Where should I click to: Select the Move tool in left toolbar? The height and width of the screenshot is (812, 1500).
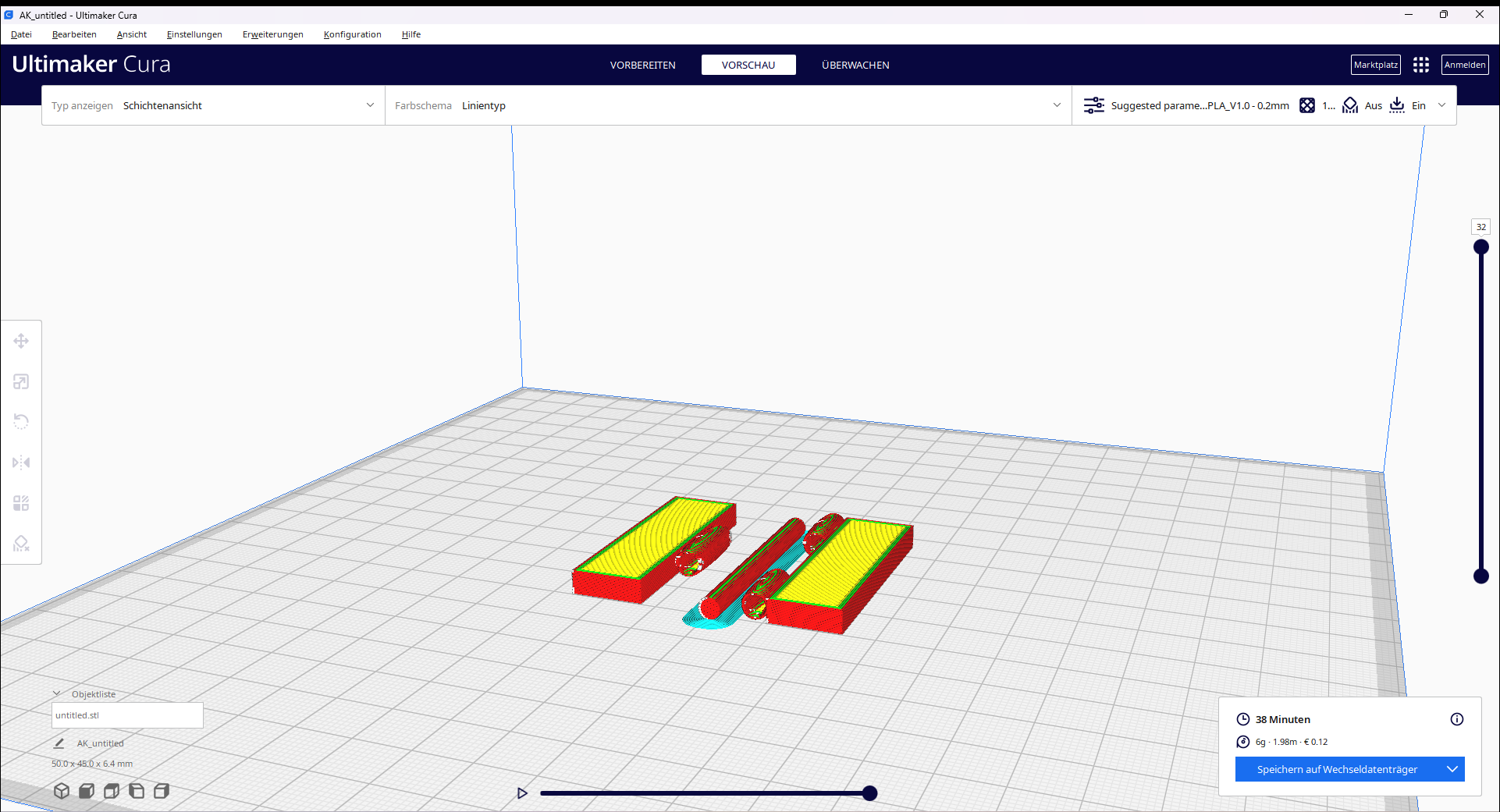[21, 341]
